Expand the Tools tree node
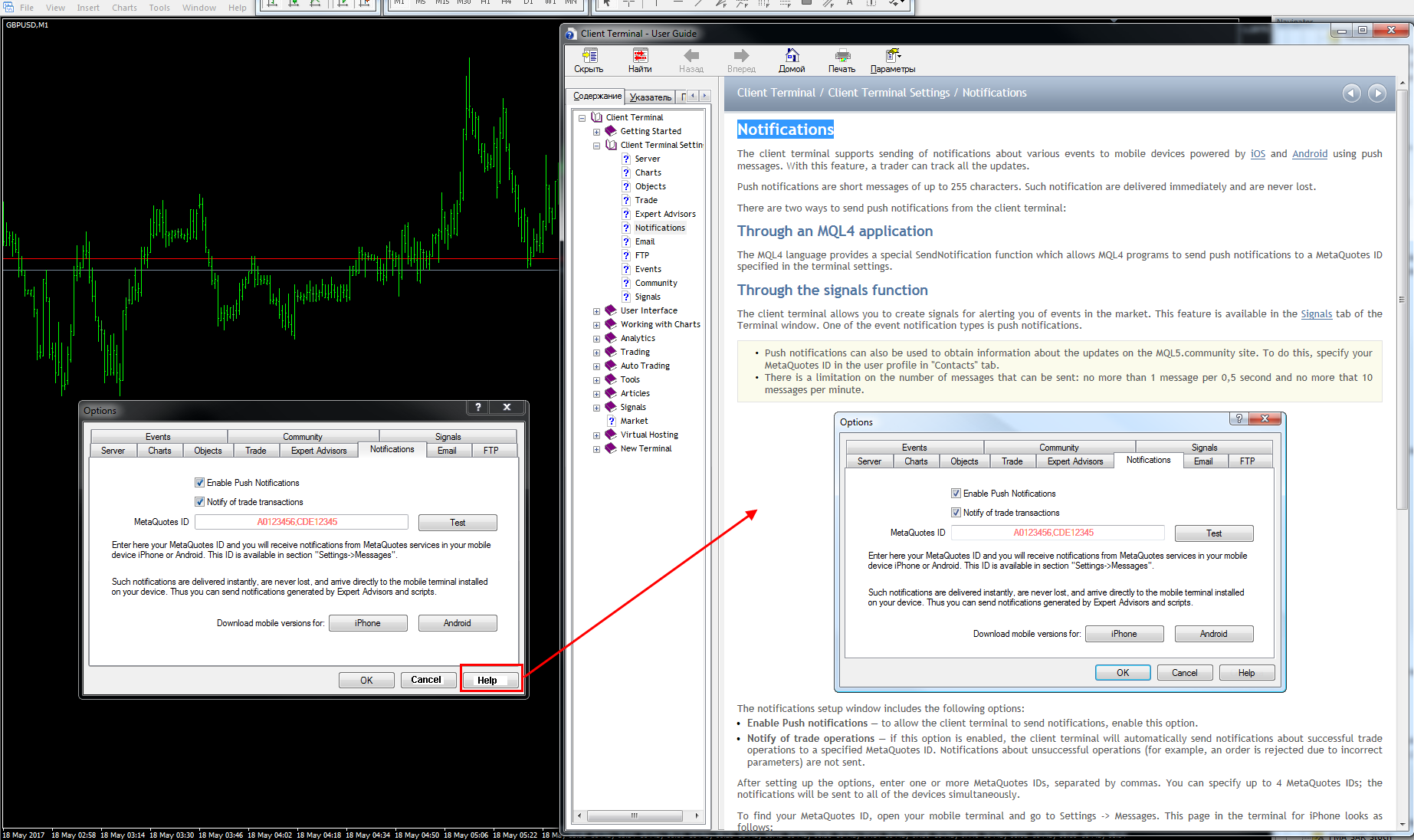The height and width of the screenshot is (840, 1414). (596, 380)
